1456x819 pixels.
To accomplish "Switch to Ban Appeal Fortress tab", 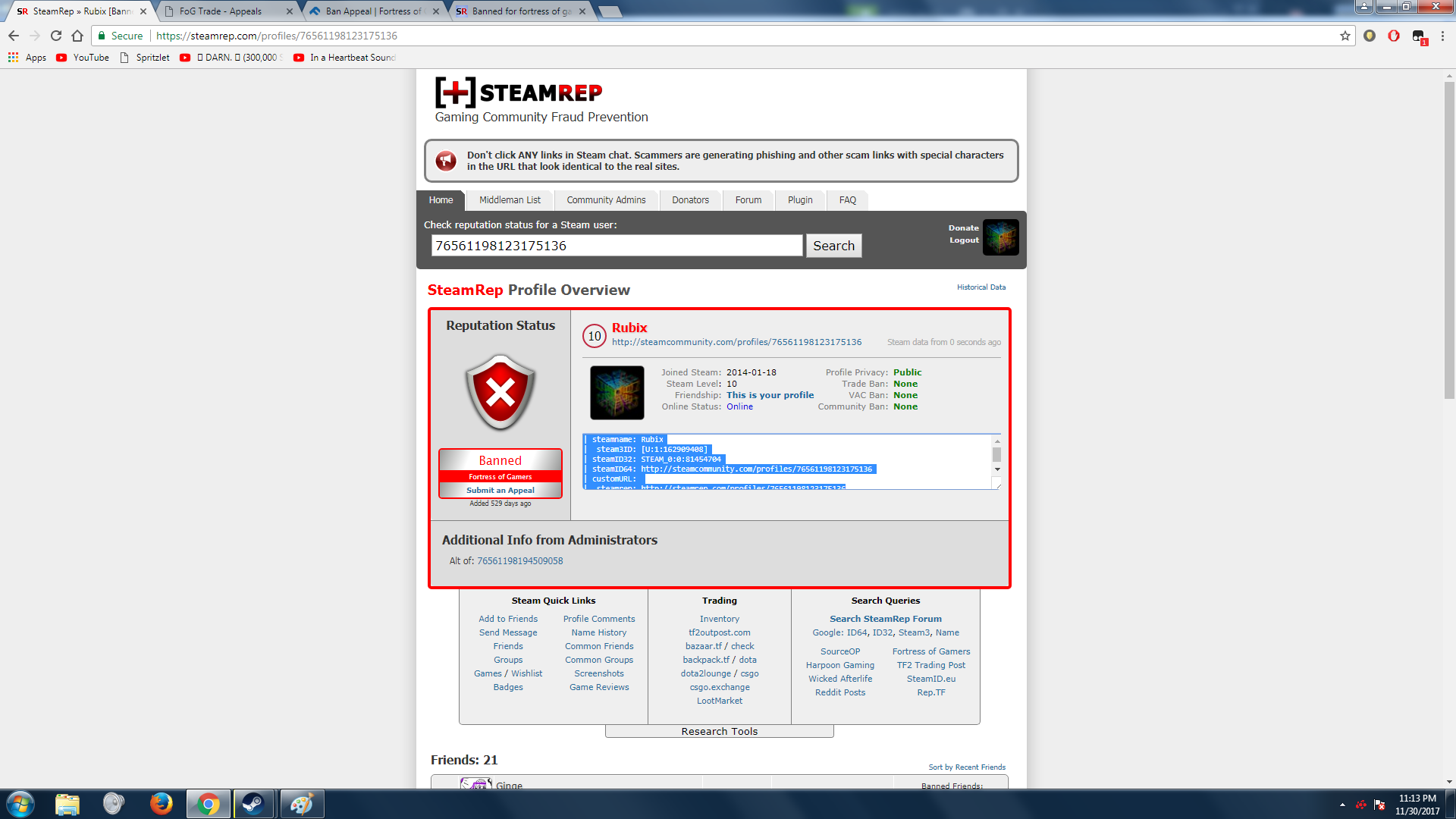I will point(373,11).
